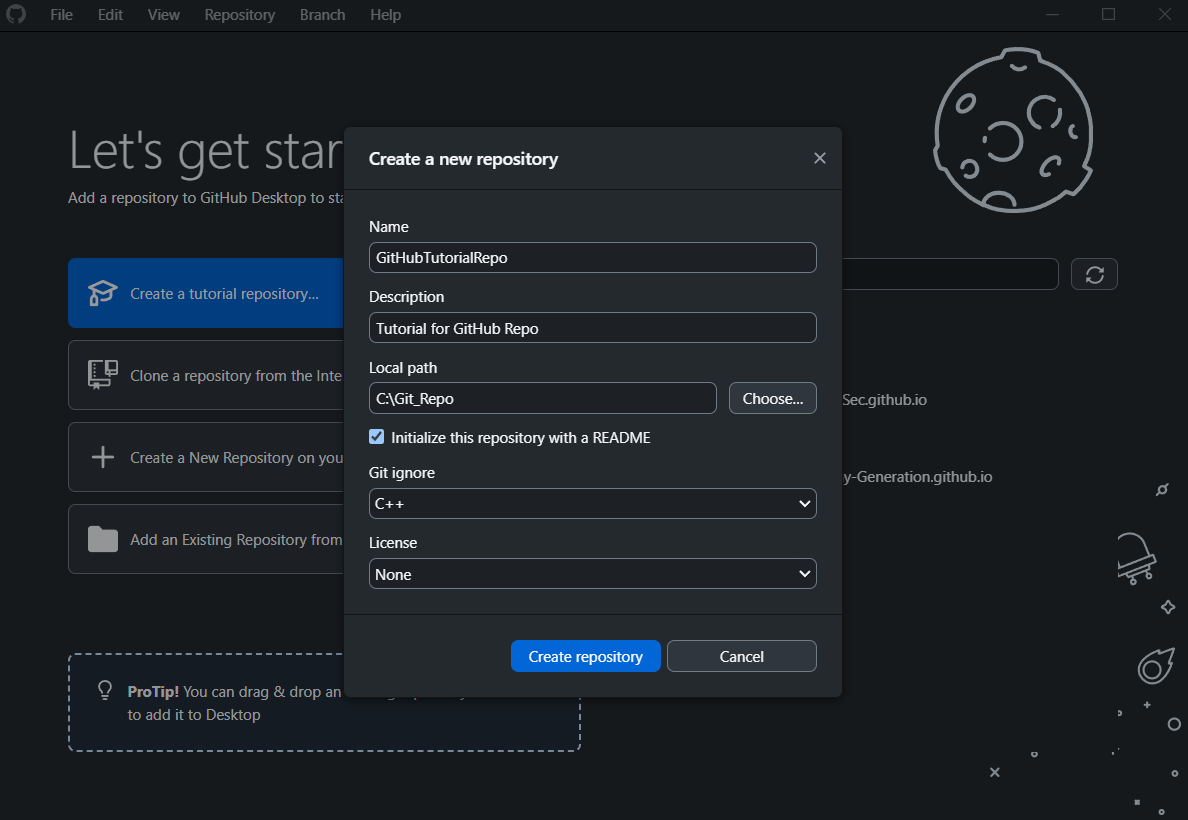Open the File menu
Viewport: 1188px width, 820px height.
coord(61,14)
